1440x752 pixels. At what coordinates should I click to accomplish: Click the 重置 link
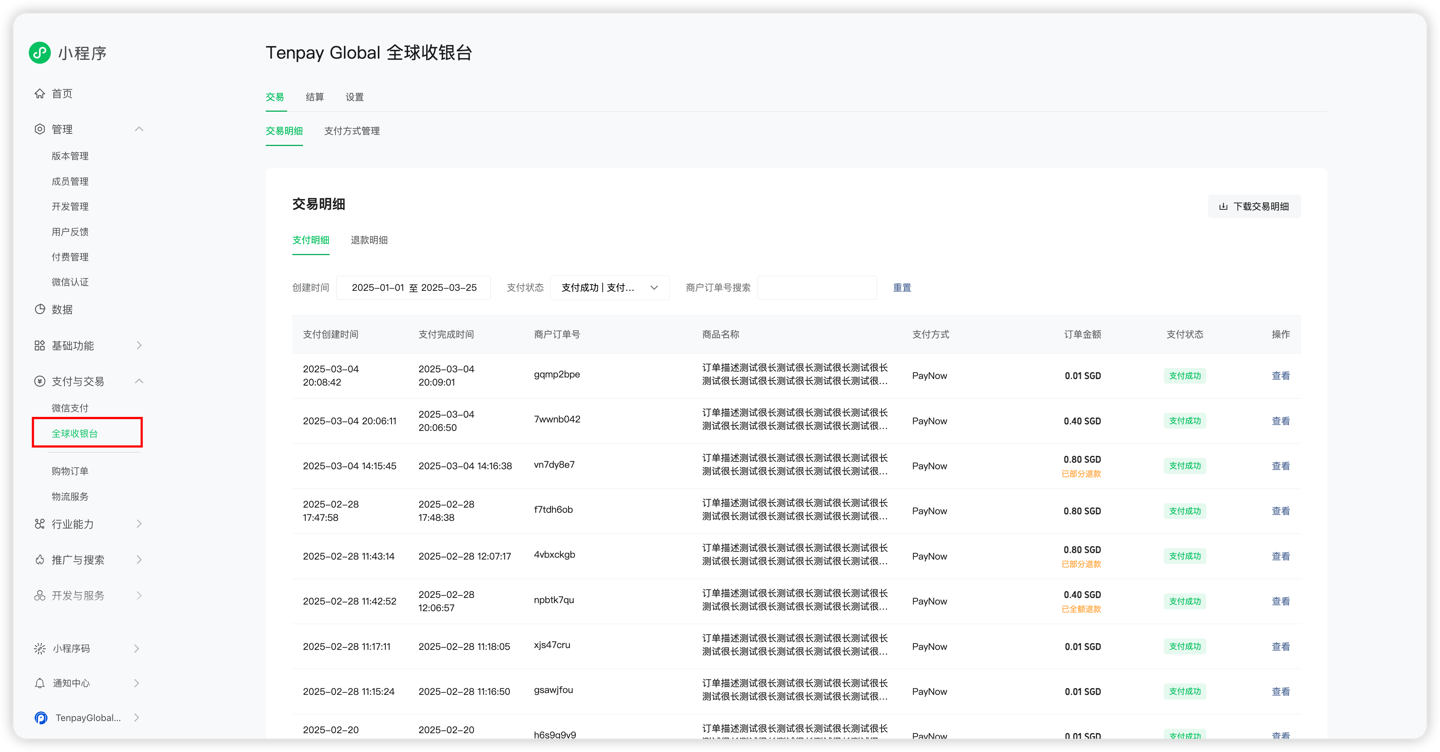[902, 288]
